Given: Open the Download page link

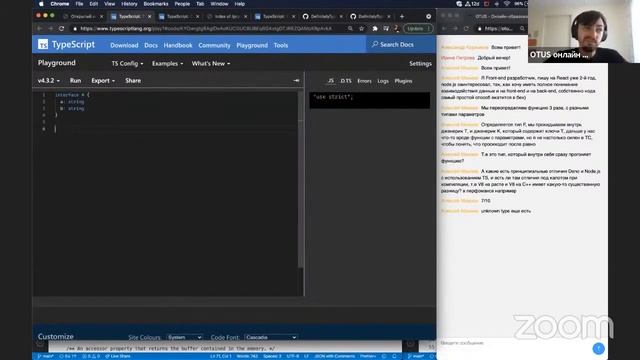Looking at the screenshot, I should tap(124, 45).
